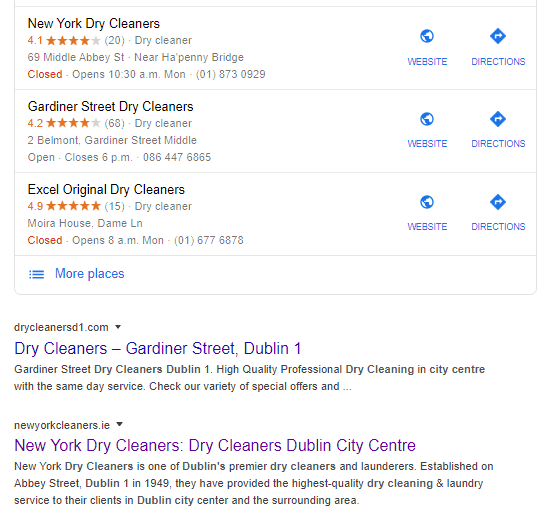Expand the drycleanersd1.com dropdown arrow
The image size is (546, 515).
[x=118, y=327]
